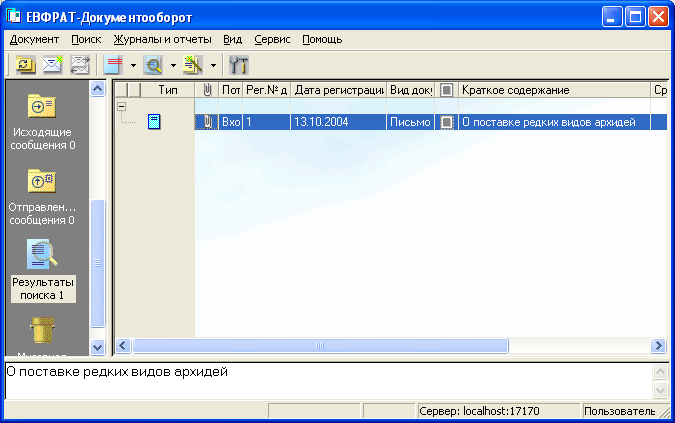Sort by paperclip attachment column header
This screenshot has width=675, height=423.
207,90
